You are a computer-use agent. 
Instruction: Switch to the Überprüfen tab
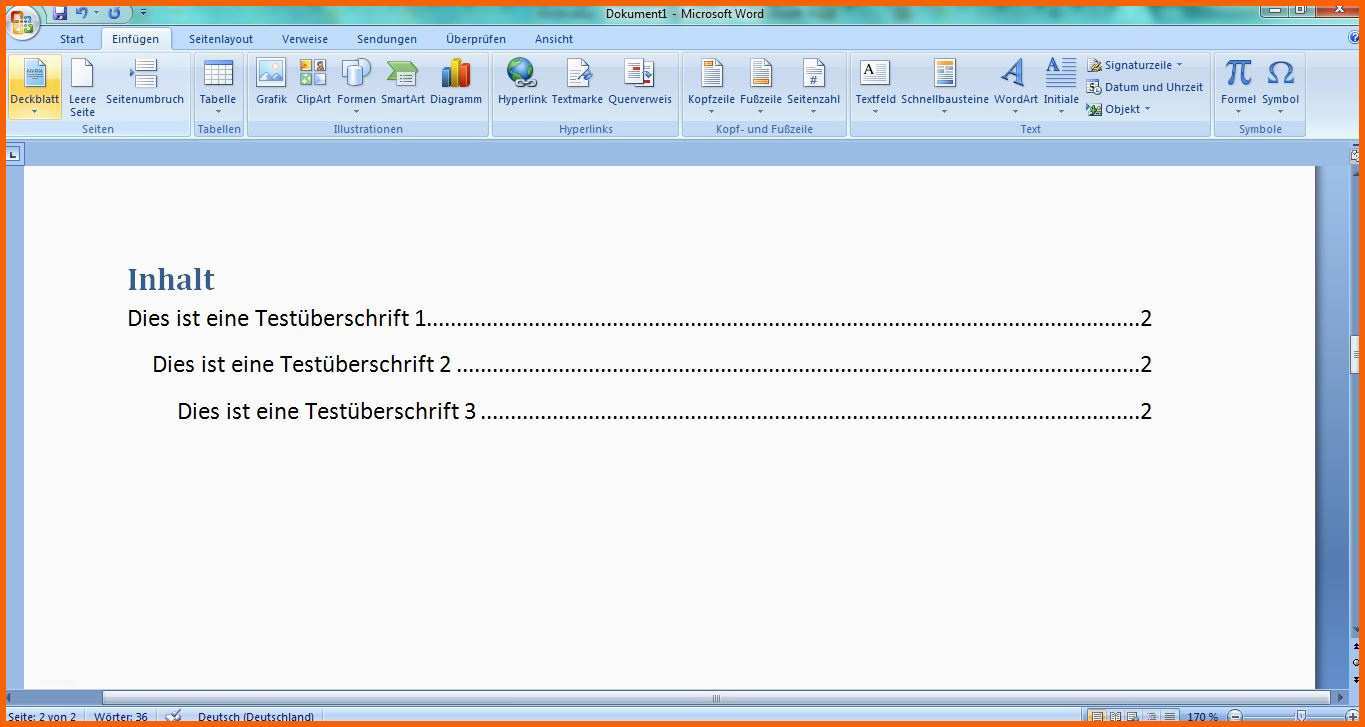coord(476,39)
